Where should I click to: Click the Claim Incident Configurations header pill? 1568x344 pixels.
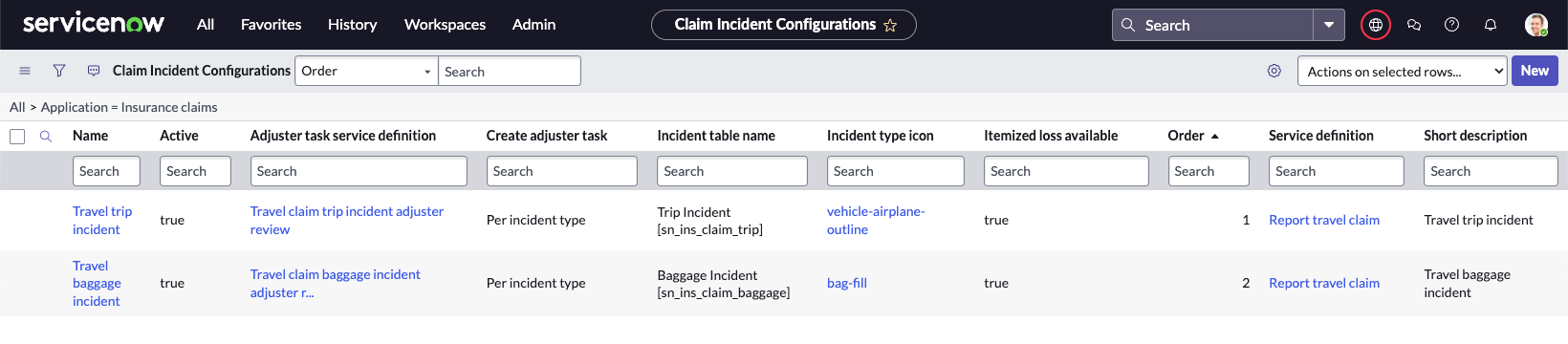784,25
